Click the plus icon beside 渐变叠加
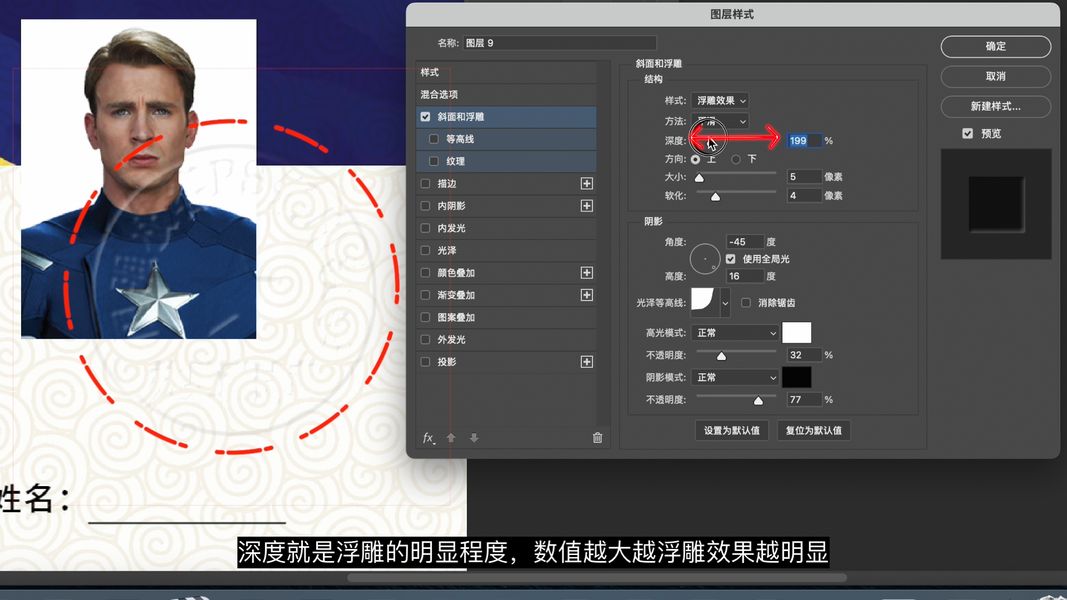The image size is (1067, 600). click(587, 295)
